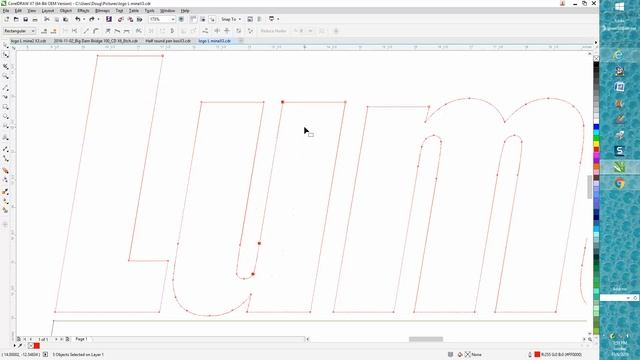The height and width of the screenshot is (360, 640).
Task: Toggle Show Guidelines in the toolbar
Action: tap(212, 19)
